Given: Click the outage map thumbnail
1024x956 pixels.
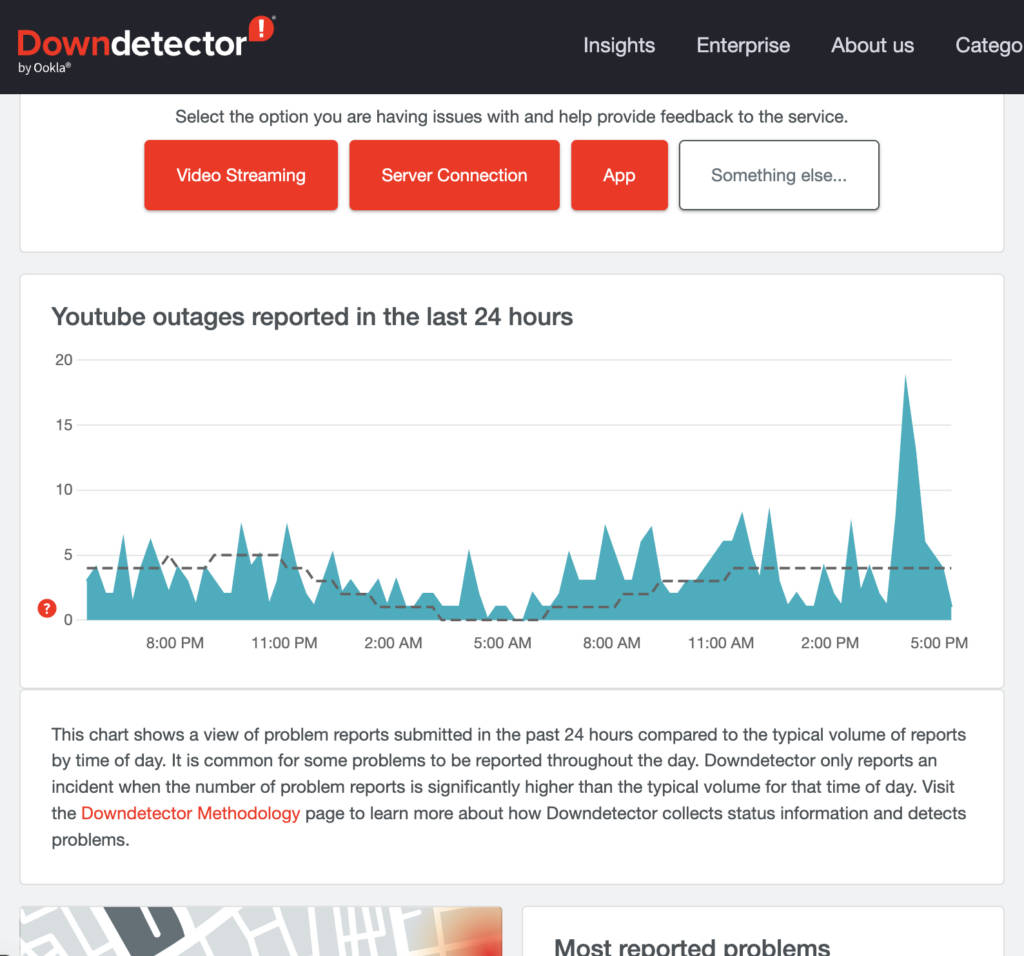Looking at the screenshot, I should (260, 930).
